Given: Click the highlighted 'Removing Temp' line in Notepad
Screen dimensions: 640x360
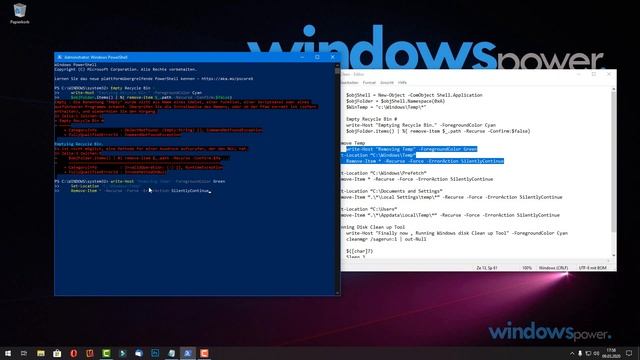Looking at the screenshot, I should click(411, 149).
